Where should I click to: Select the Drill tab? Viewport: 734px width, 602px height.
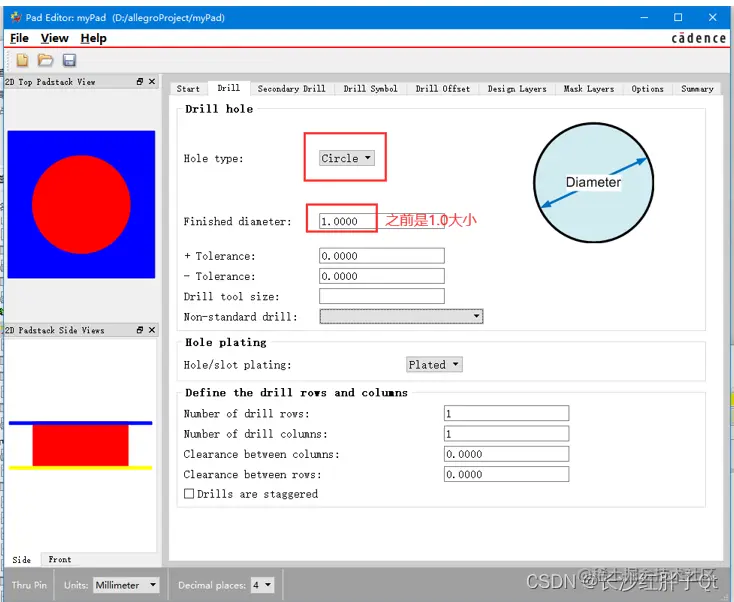[x=228, y=88]
